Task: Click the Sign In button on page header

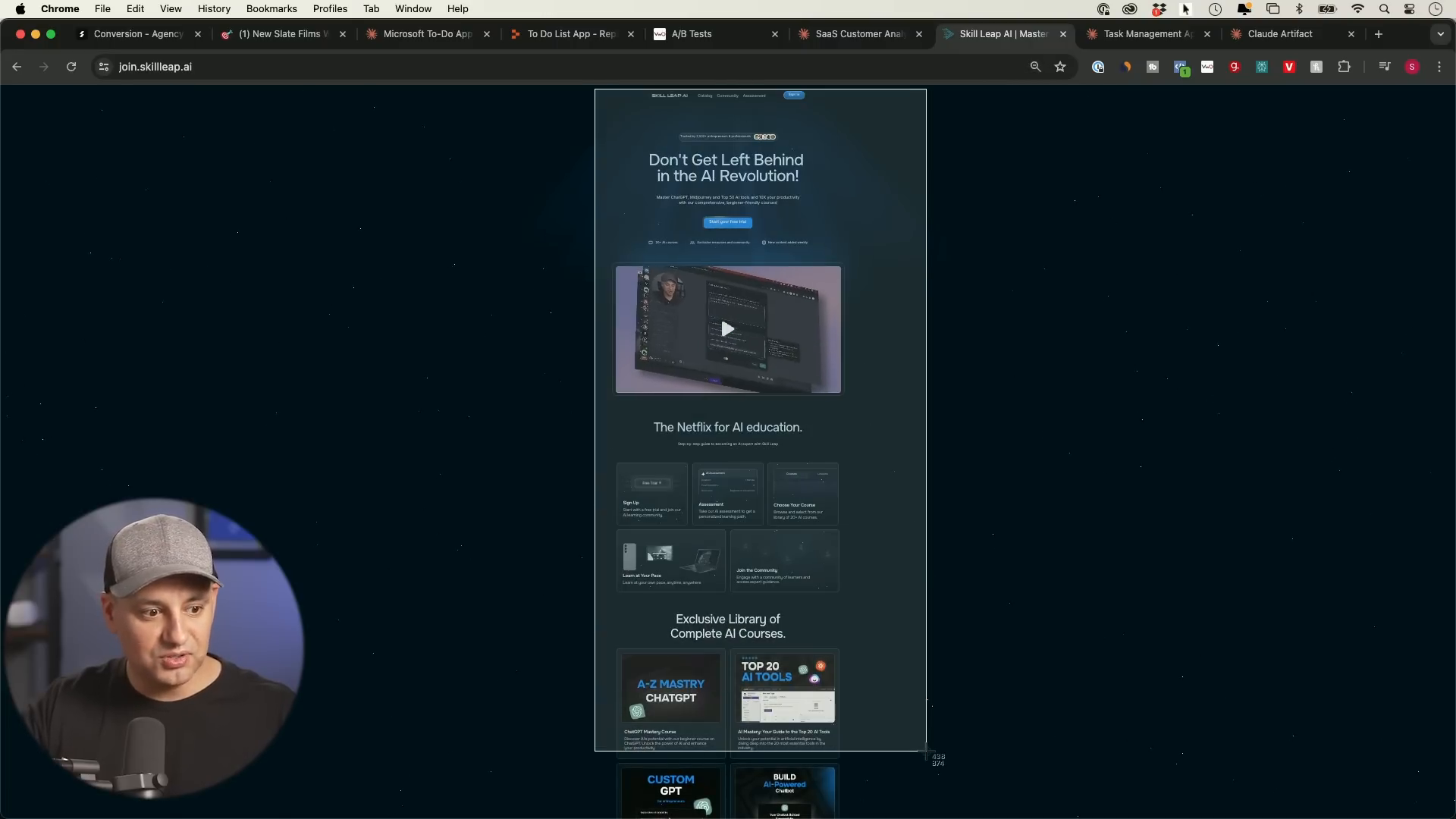Action: (794, 95)
